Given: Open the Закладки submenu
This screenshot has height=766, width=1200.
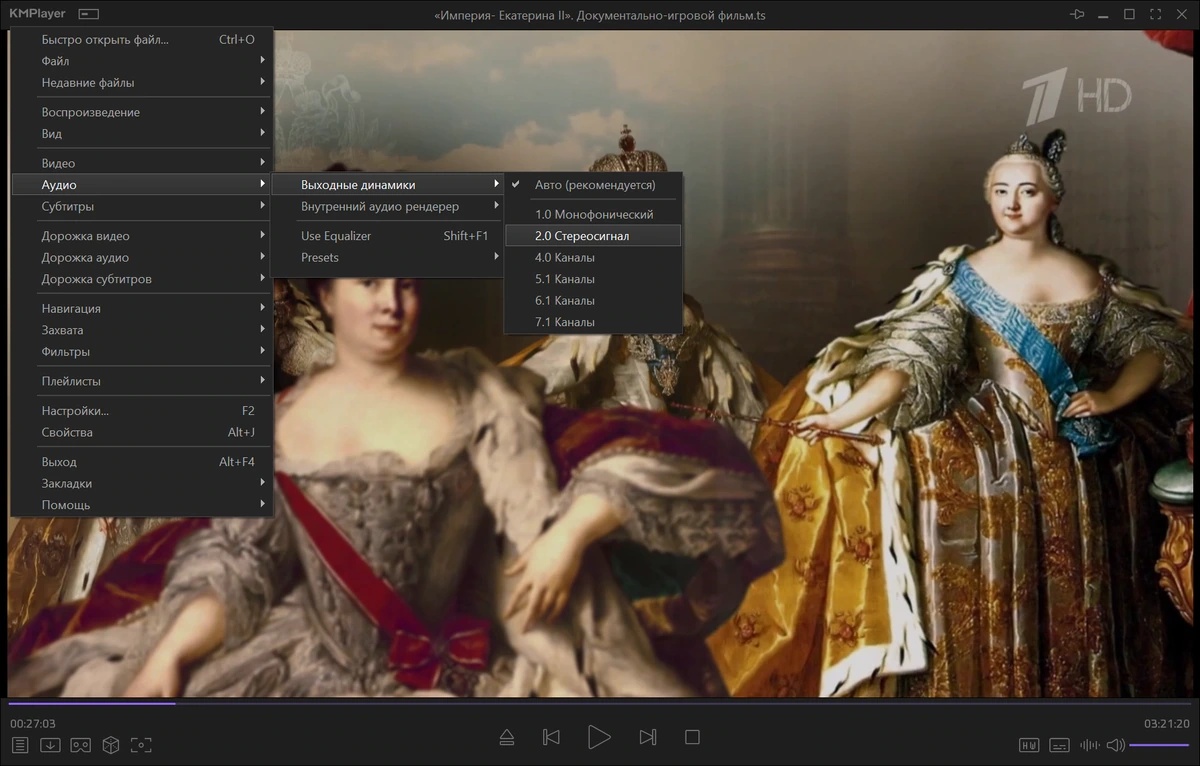Looking at the screenshot, I should 141,484.
